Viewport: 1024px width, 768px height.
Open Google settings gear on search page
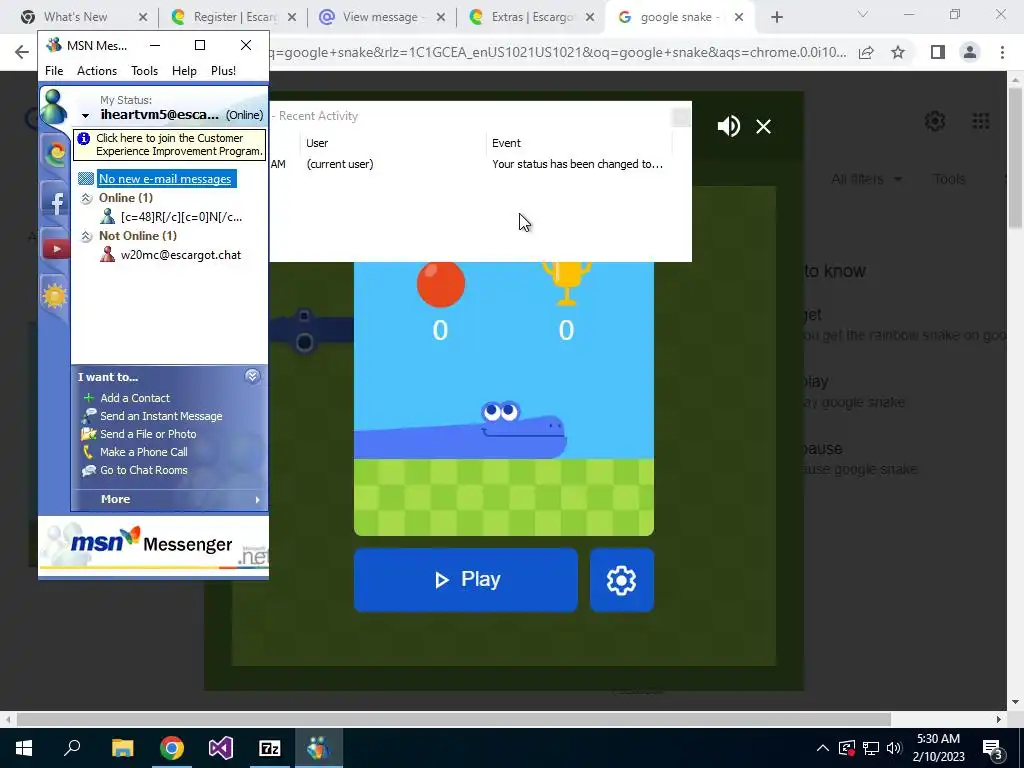pos(935,121)
